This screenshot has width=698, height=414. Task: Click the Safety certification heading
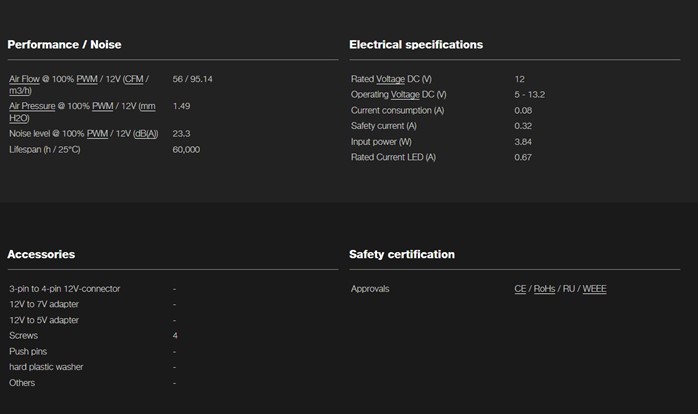coord(402,254)
